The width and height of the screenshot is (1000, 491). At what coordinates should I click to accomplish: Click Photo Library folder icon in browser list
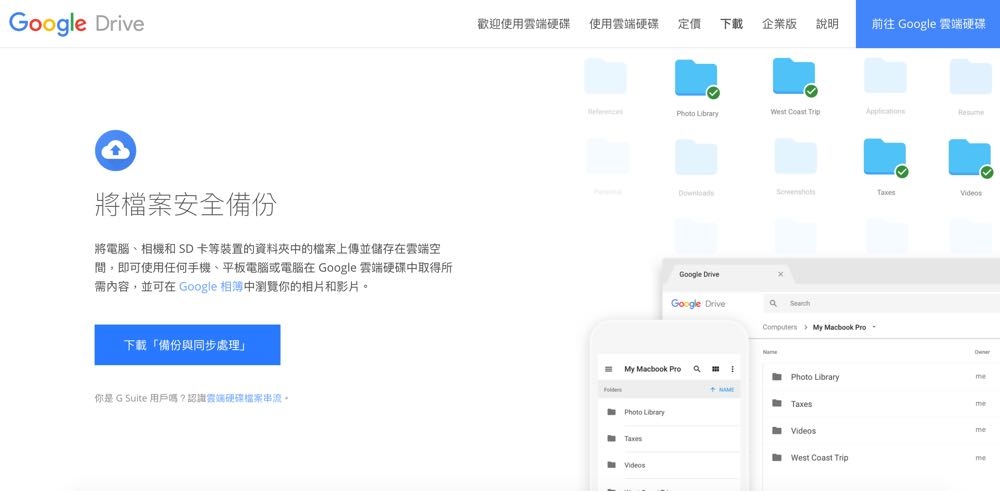(776, 376)
